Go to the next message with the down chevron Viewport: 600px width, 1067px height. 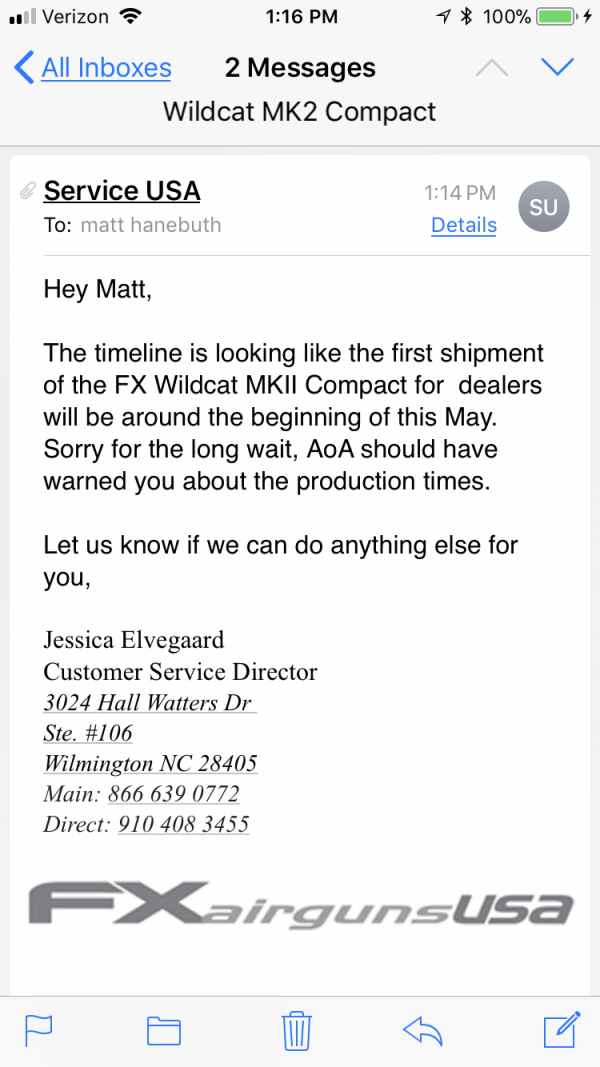(x=557, y=67)
